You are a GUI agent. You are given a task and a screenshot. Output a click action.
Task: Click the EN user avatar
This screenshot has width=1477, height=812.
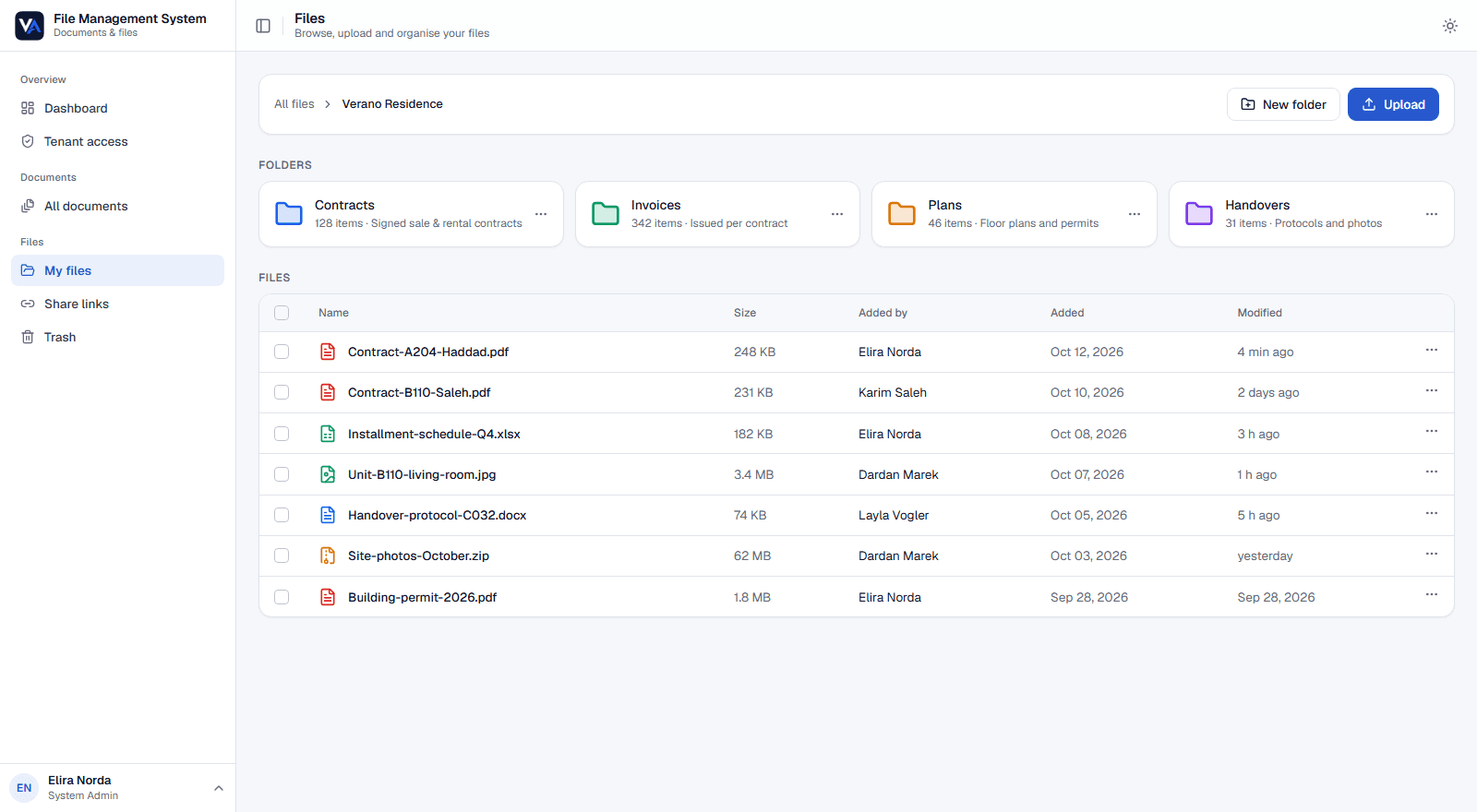point(24,788)
